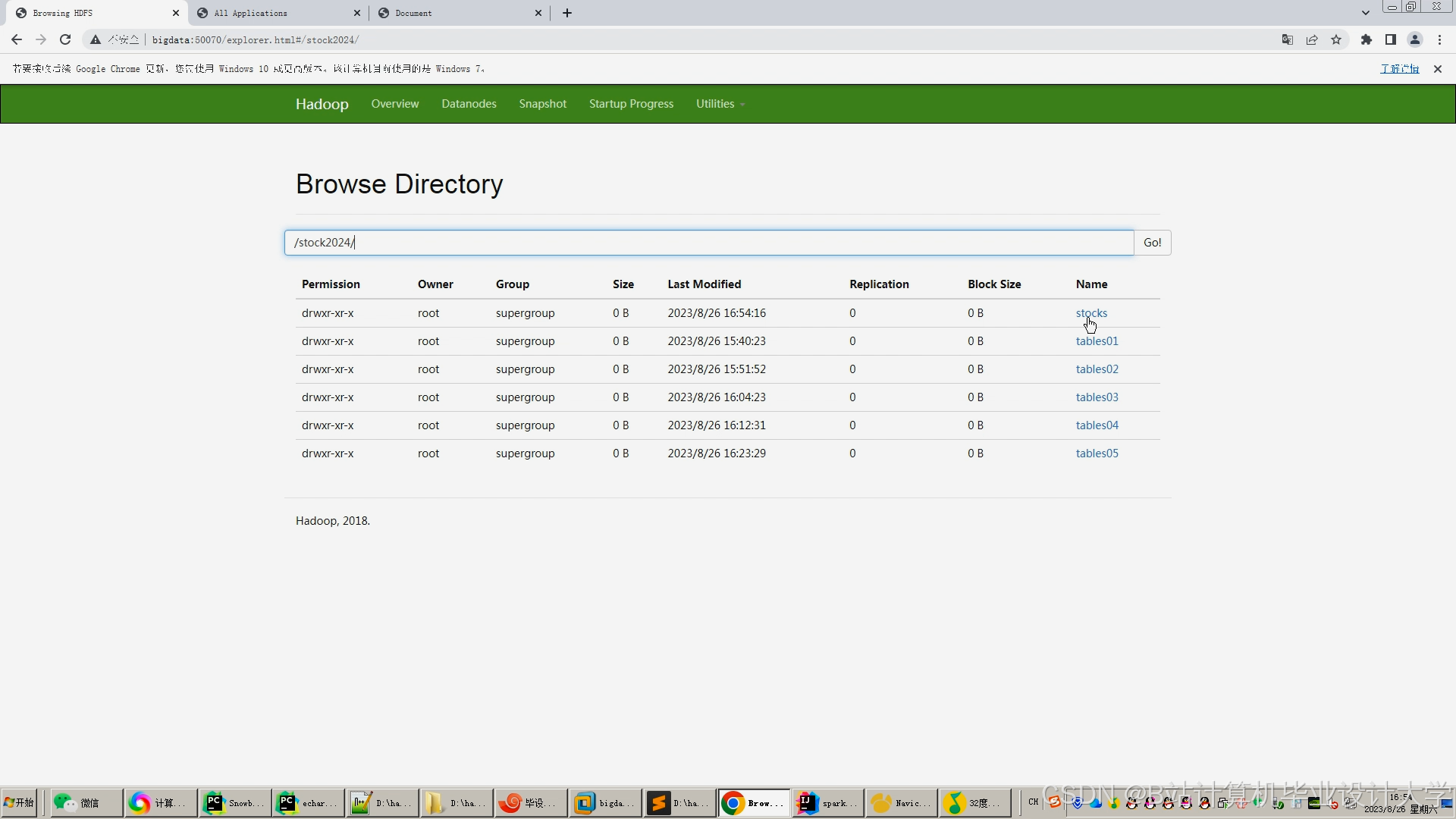The height and width of the screenshot is (819, 1456).
Task: Open the extensions puzzle icon
Action: tap(1367, 39)
